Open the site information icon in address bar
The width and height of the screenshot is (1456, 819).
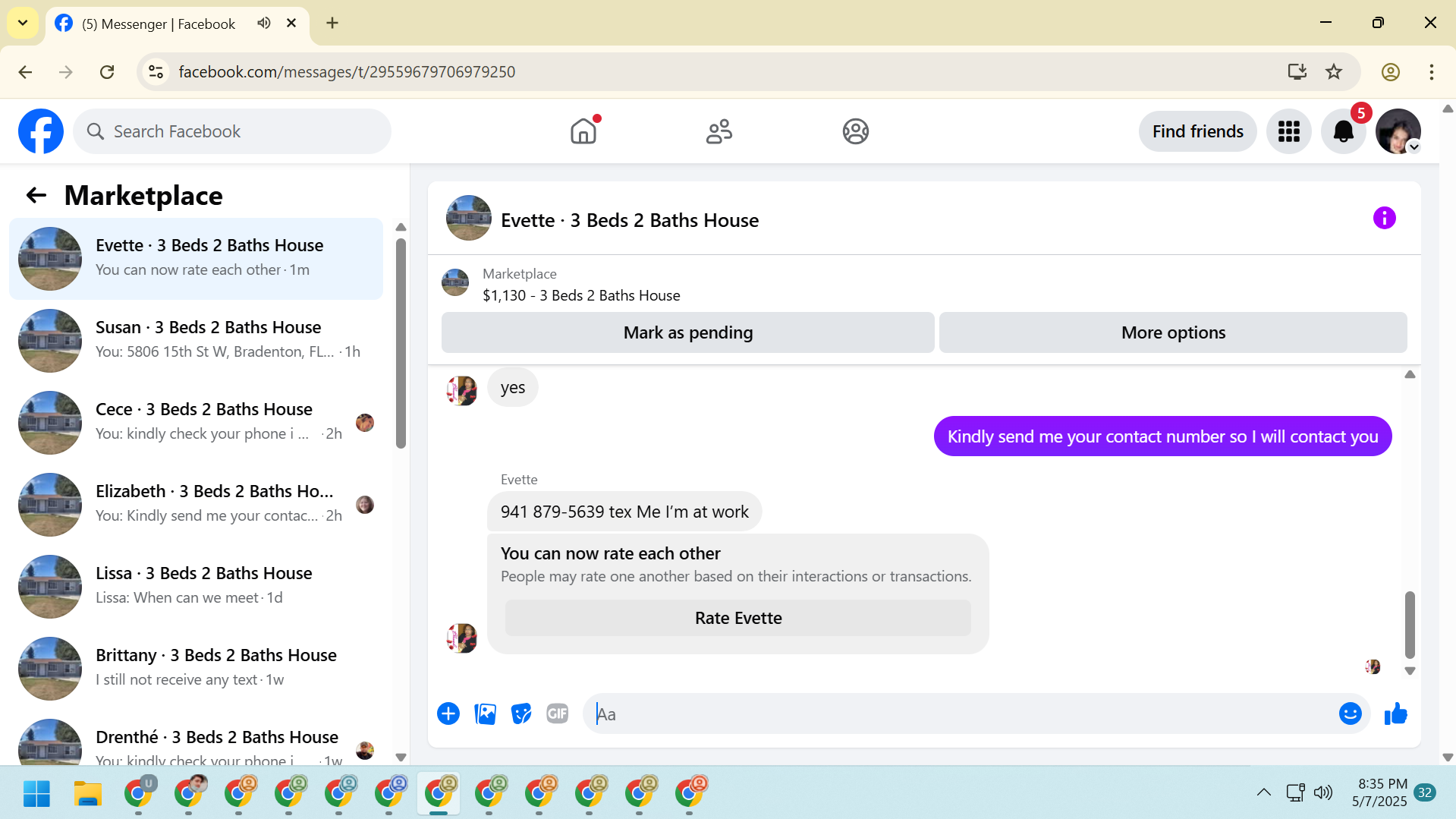click(x=156, y=72)
